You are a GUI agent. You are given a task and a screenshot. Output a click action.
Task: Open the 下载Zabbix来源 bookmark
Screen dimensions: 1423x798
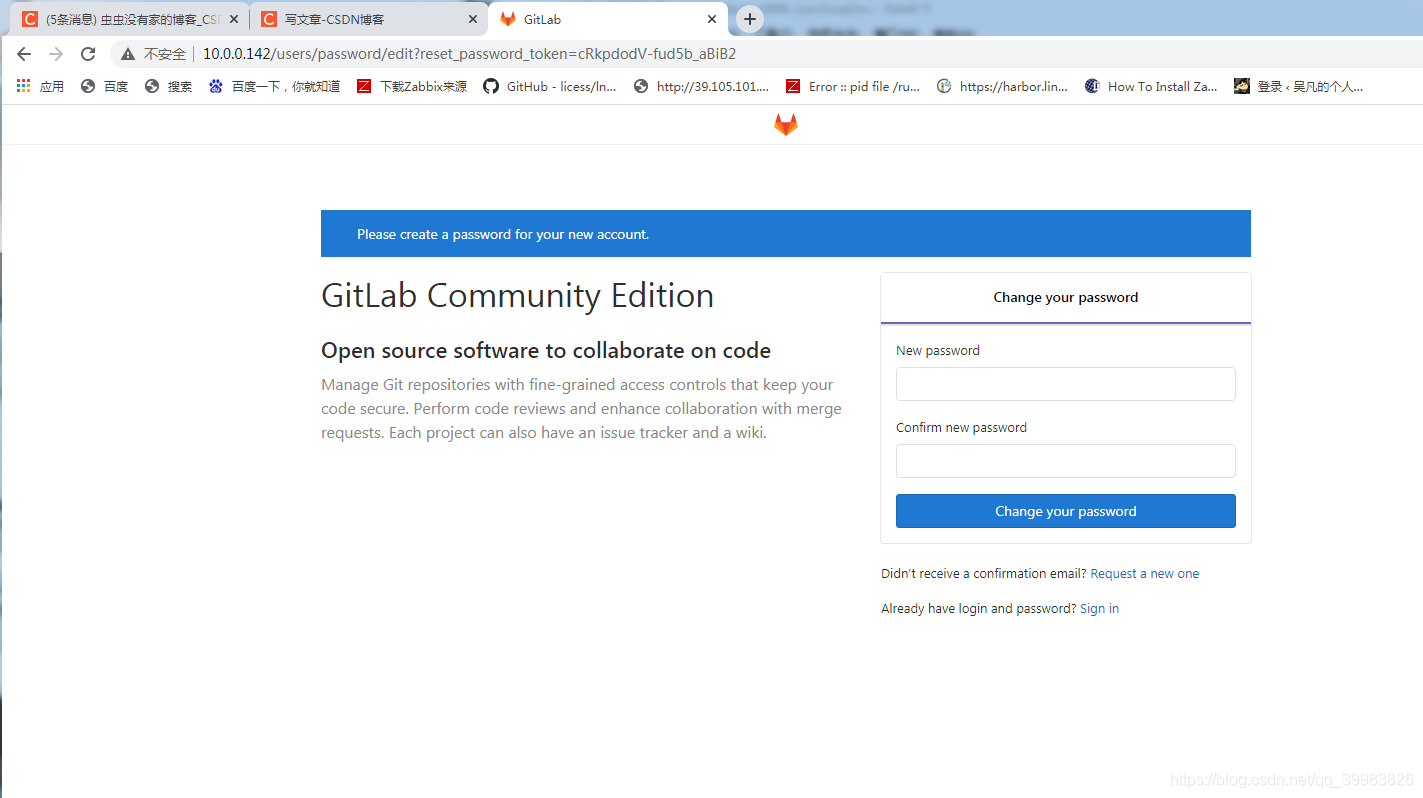tap(412, 87)
